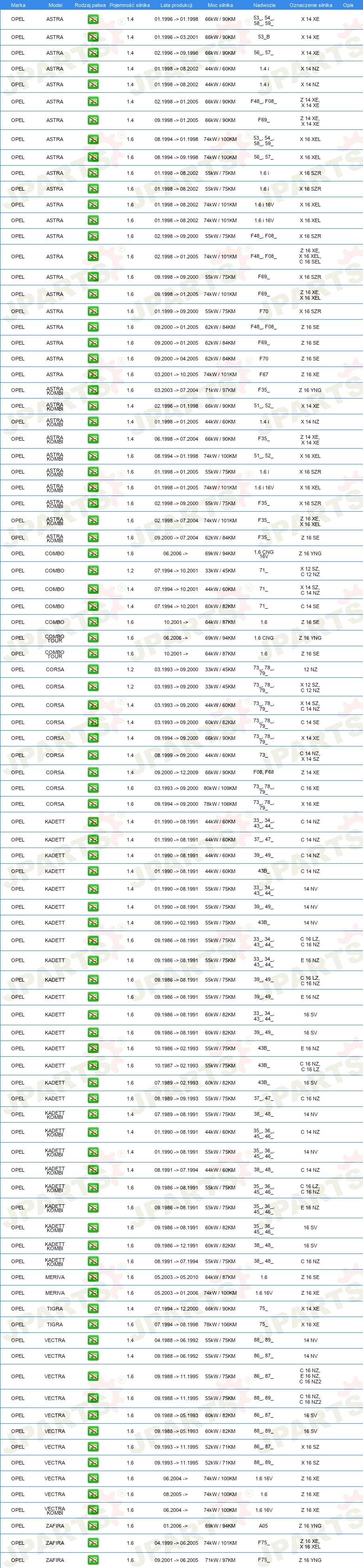Click fuel icon in ASTRA Z 16 YNG row
363x1568 pixels.
(x=93, y=390)
